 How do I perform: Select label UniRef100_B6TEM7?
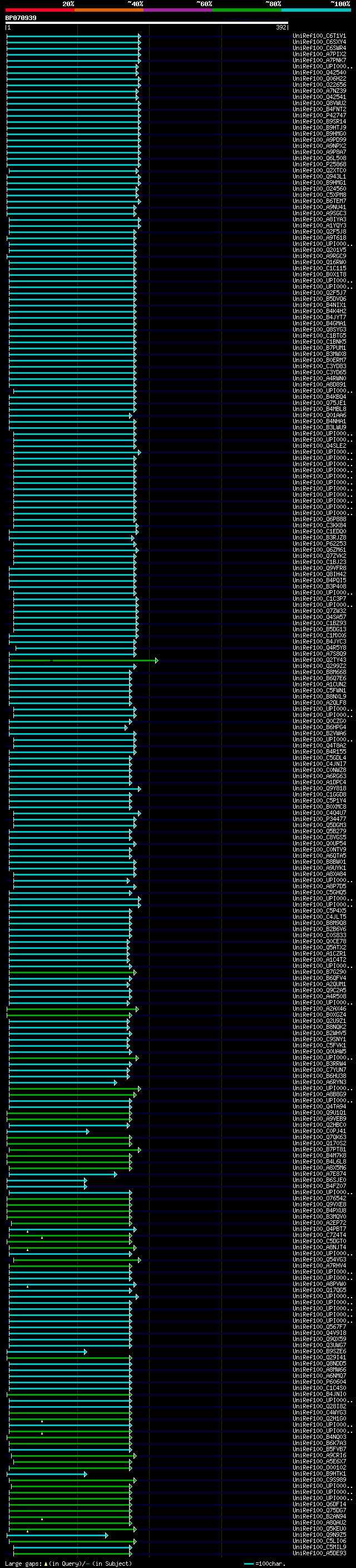[319, 201]
